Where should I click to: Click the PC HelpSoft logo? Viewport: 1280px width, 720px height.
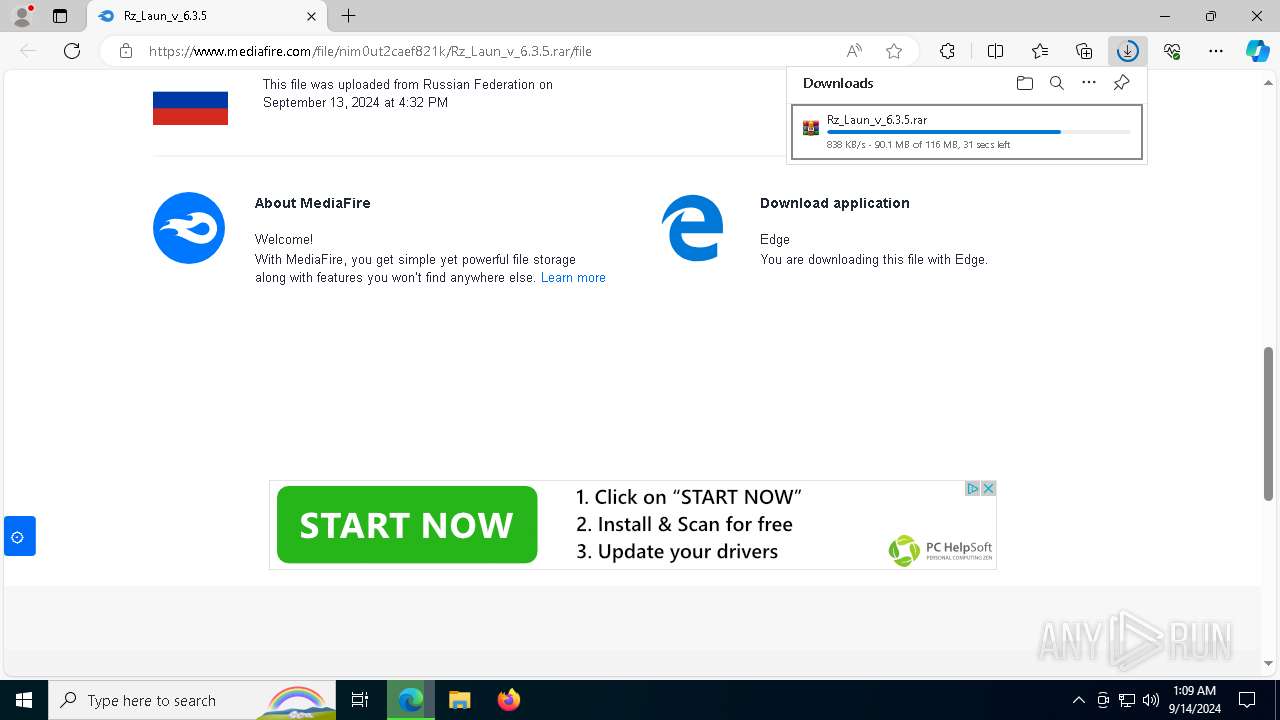click(x=940, y=550)
